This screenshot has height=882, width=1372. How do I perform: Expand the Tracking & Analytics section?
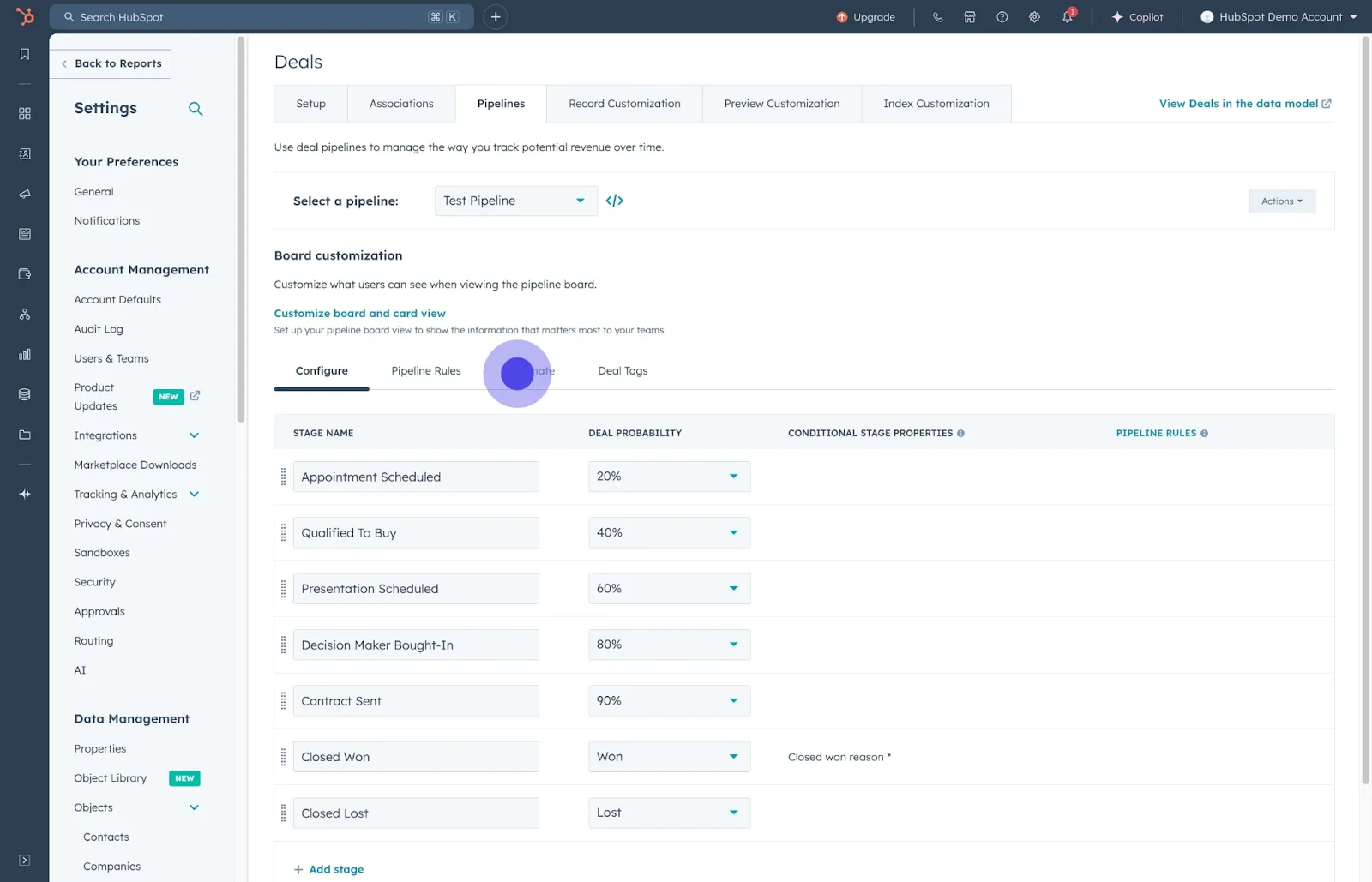tap(194, 495)
